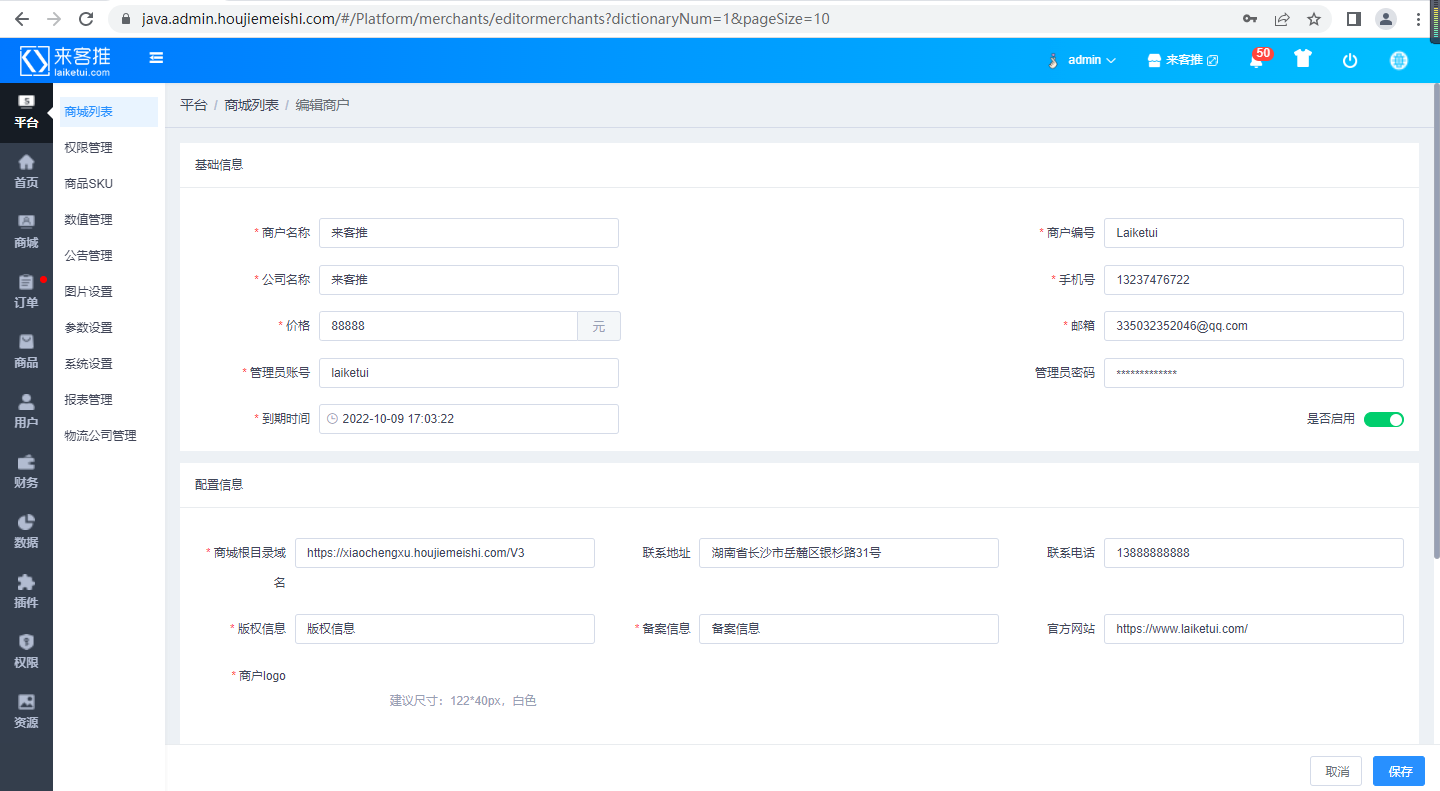Viewport: 1440px width, 791px height.
Task: Focus the 商户编号 input field
Action: click(x=1254, y=233)
